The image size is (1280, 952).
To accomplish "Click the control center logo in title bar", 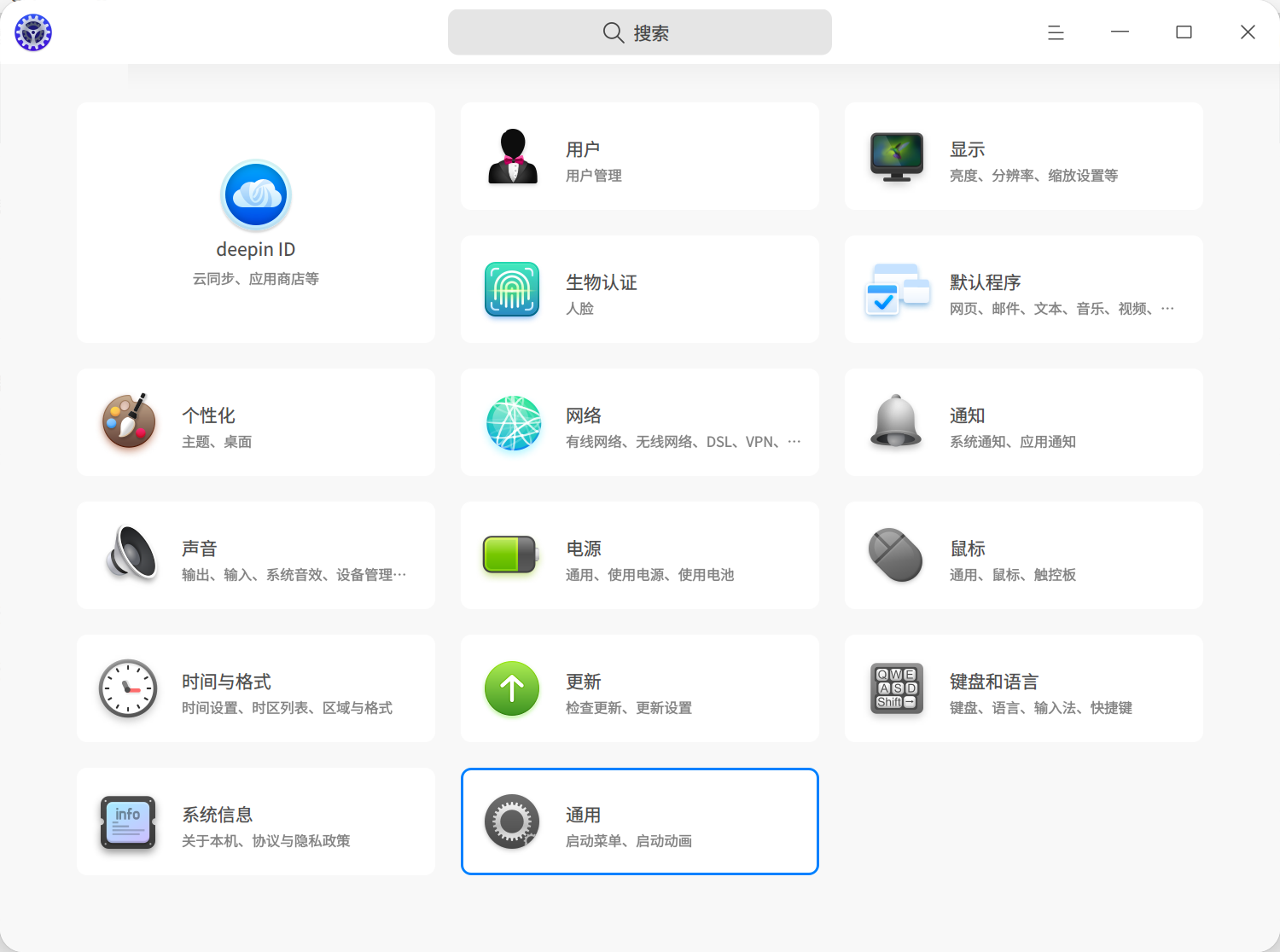I will tap(33, 32).
